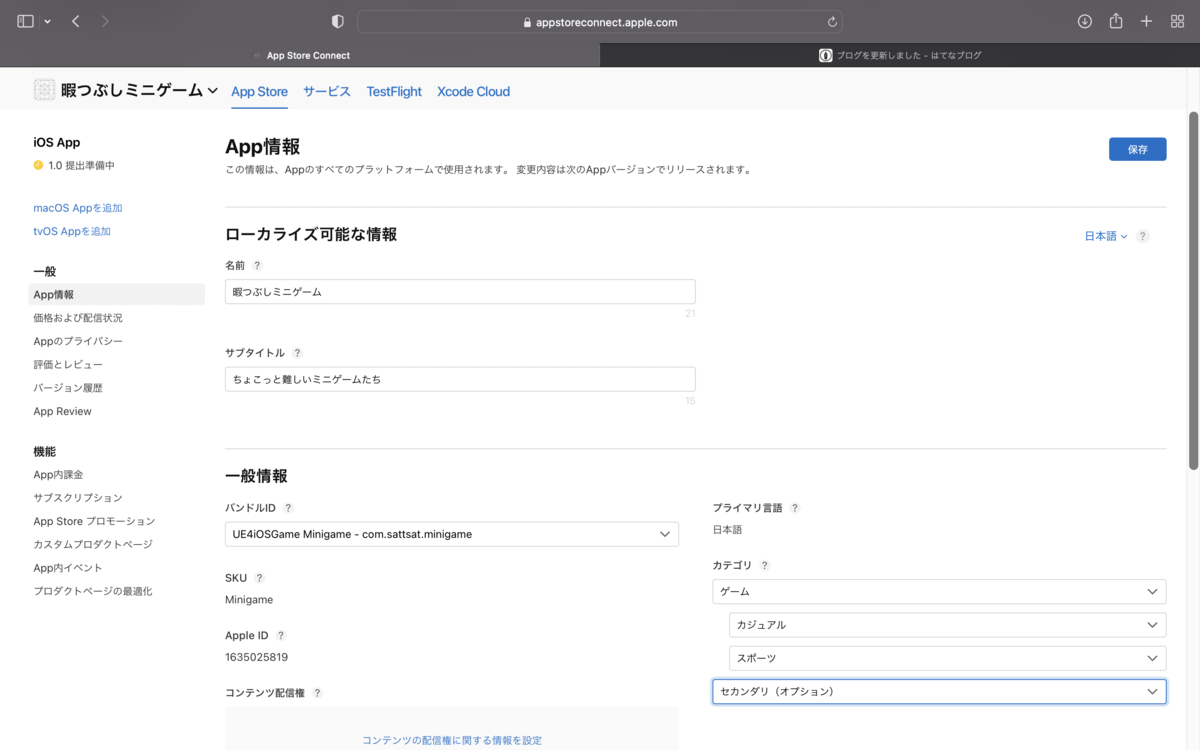1200x750 pixels.
Task: Open App Review in sidebar
Action: pyautogui.click(x=62, y=411)
